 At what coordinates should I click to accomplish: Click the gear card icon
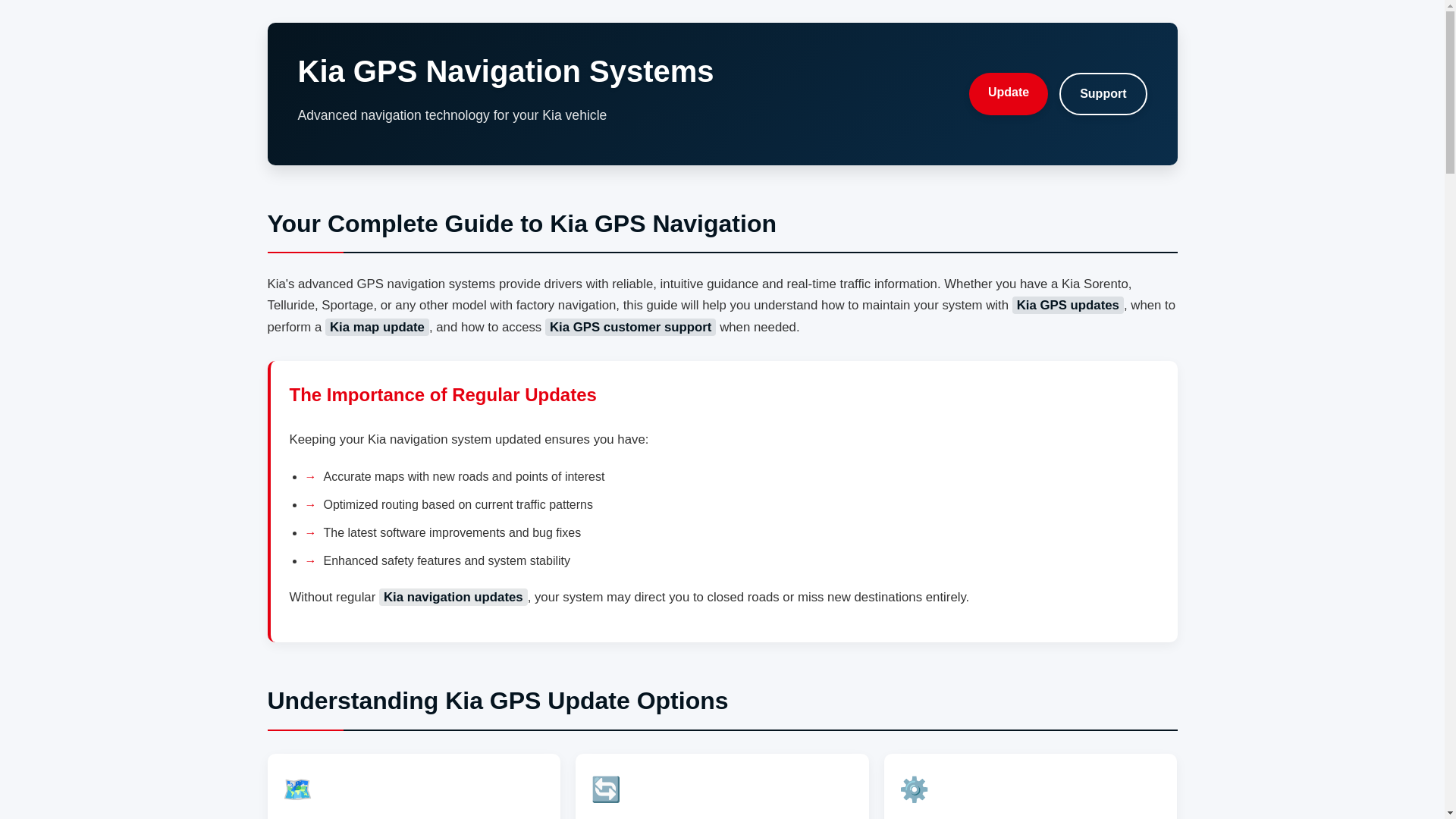914,789
